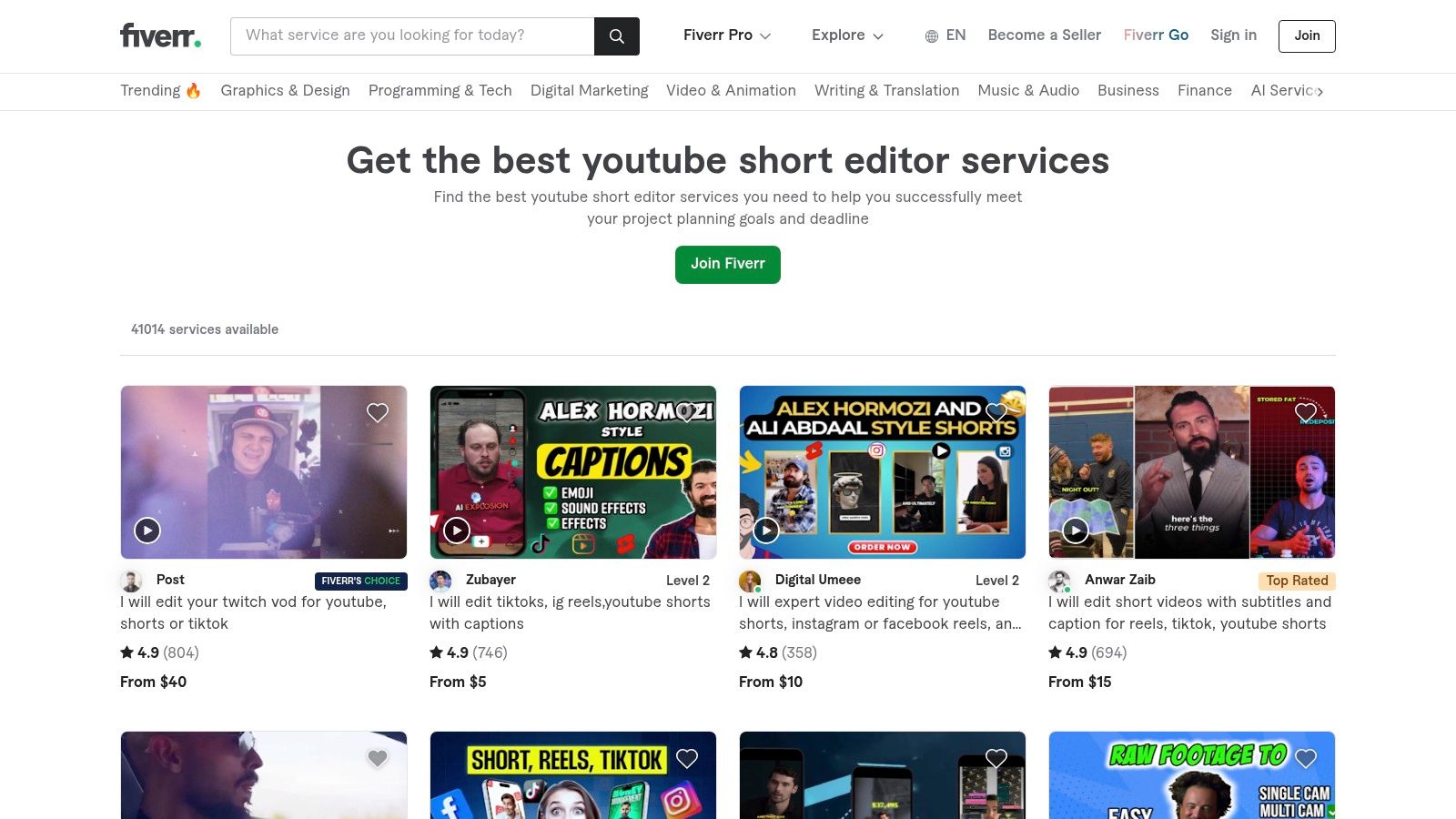Click the Join button in header
The width and height of the screenshot is (1456, 819).
click(x=1307, y=36)
